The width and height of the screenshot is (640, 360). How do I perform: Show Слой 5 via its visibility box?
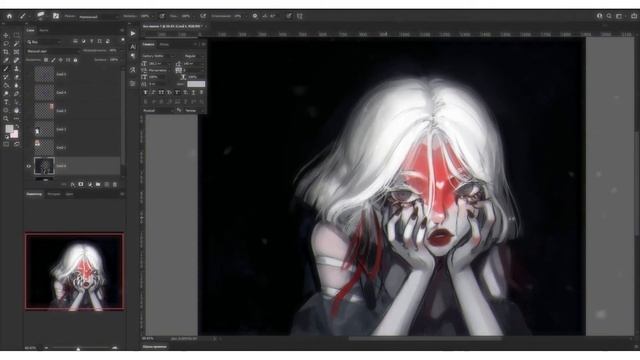(x=29, y=74)
